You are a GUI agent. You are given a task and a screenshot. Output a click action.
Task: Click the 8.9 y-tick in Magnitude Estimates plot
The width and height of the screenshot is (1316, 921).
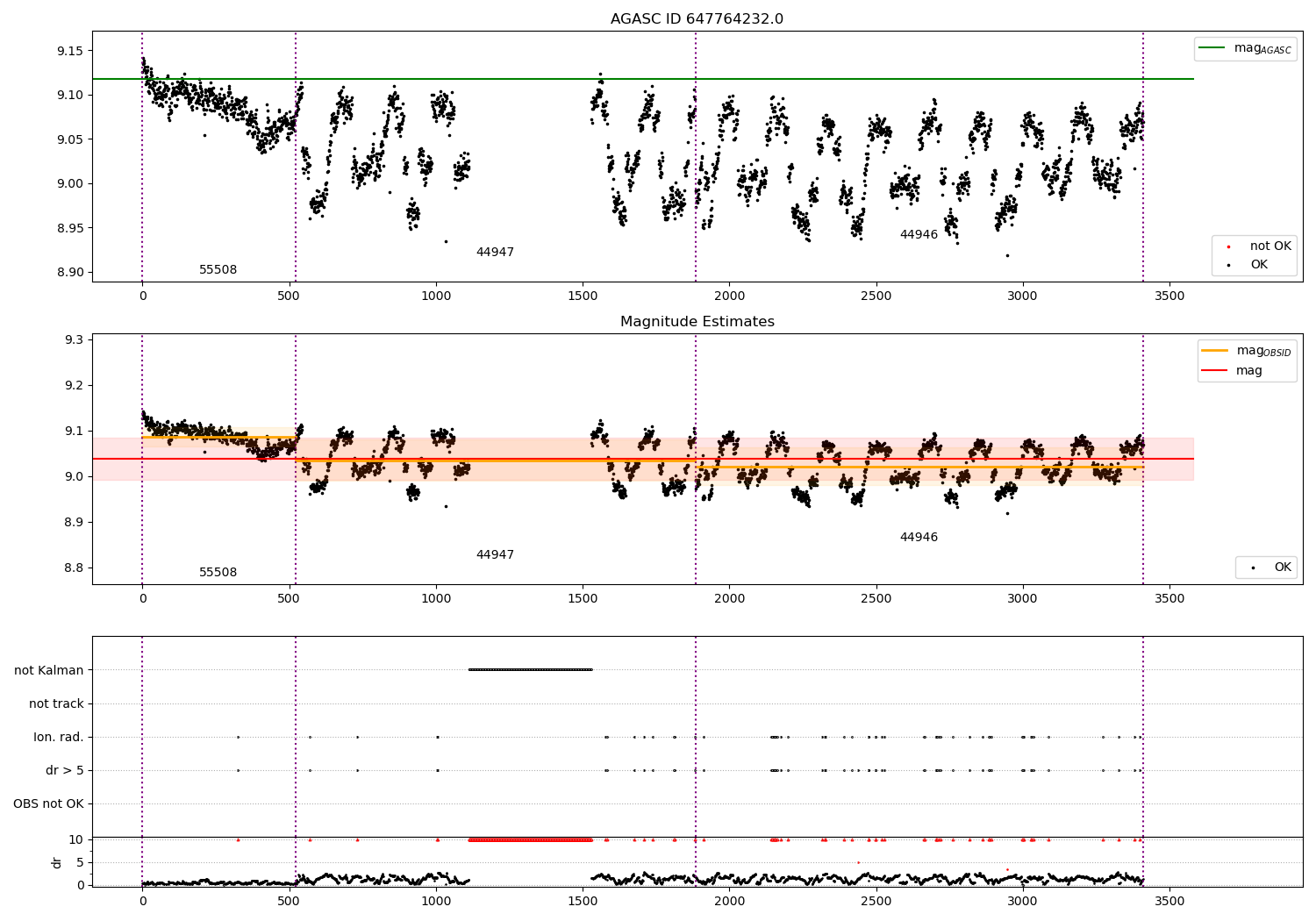(73, 522)
